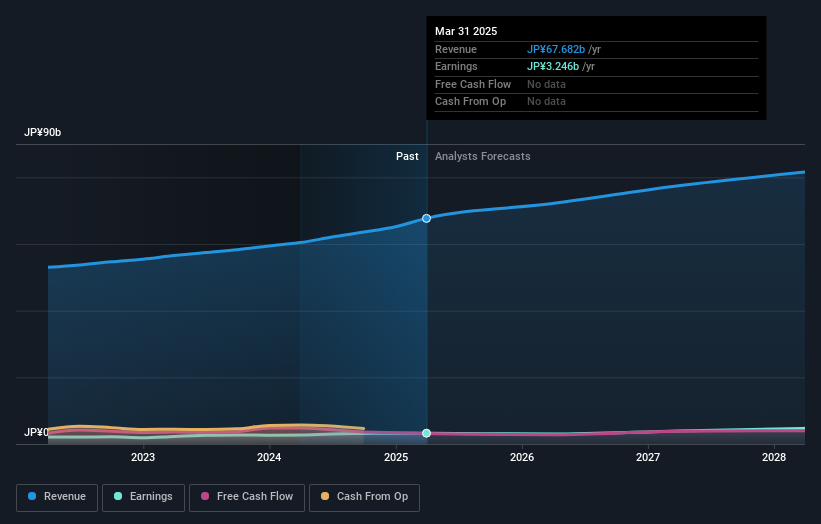Click the JP¥67.682b revenue value
Viewport: 821px width, 524px height.
pyautogui.click(x=556, y=49)
